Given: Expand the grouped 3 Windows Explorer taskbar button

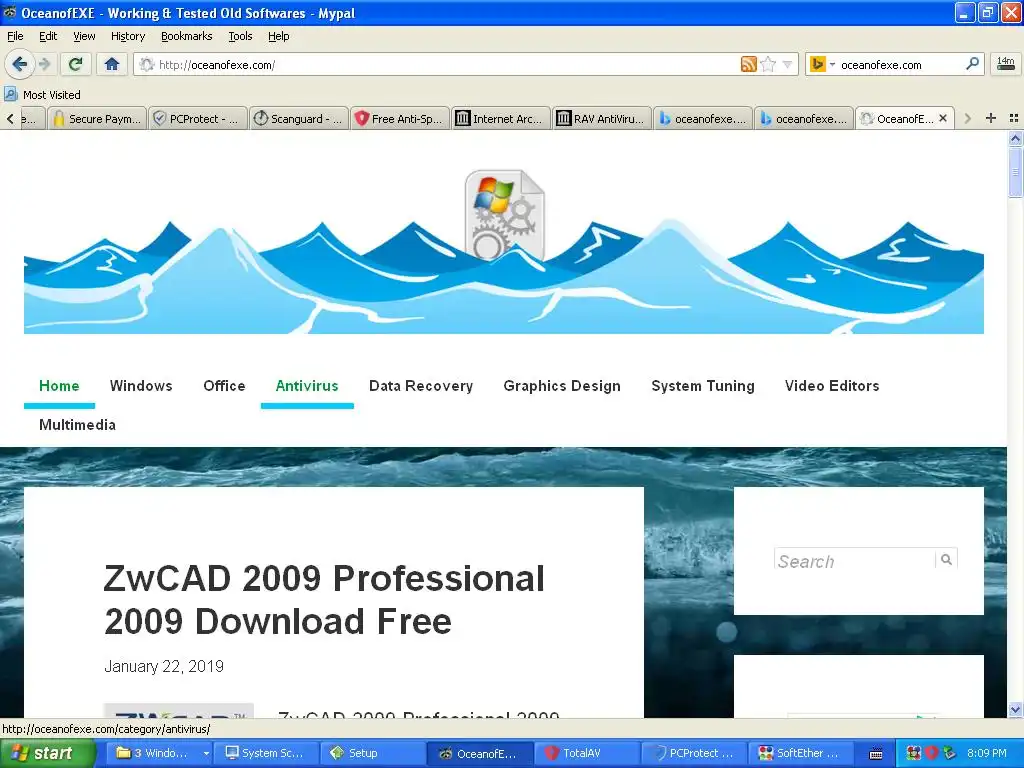Looking at the screenshot, I should click(x=206, y=754).
